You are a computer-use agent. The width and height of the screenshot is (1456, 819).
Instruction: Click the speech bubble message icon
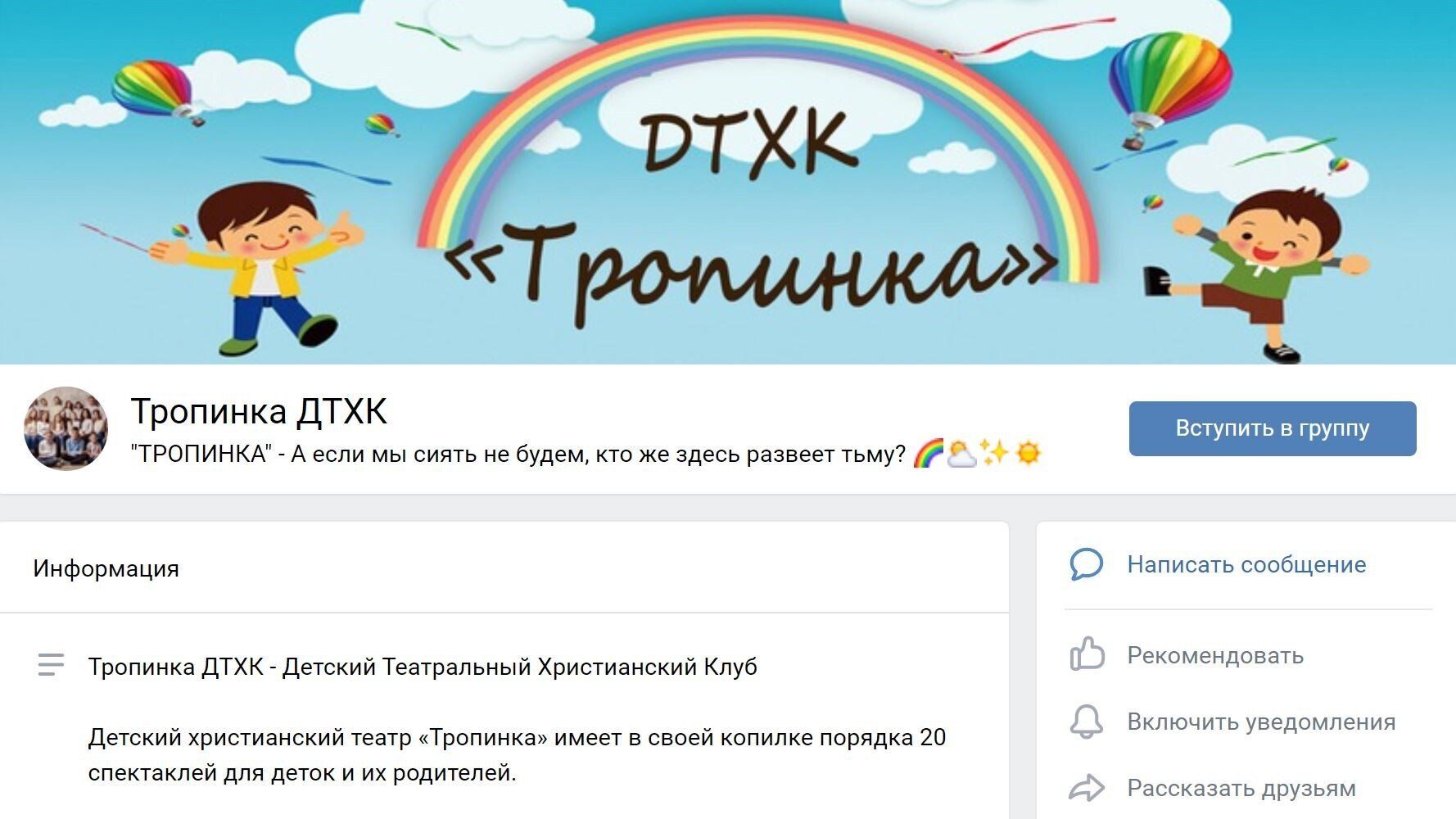pos(1087,564)
